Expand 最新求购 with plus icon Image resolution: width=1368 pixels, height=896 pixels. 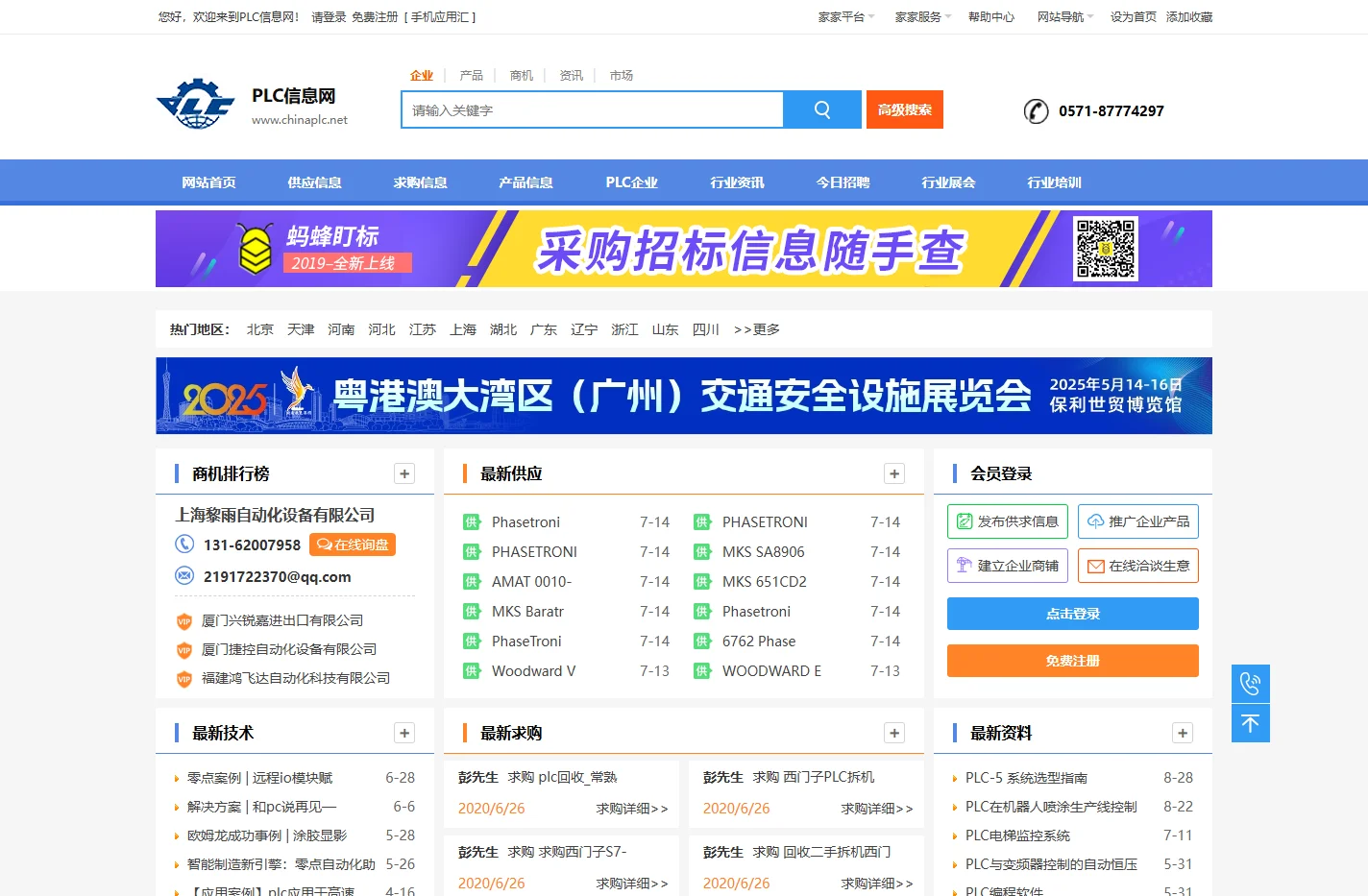coord(894,733)
